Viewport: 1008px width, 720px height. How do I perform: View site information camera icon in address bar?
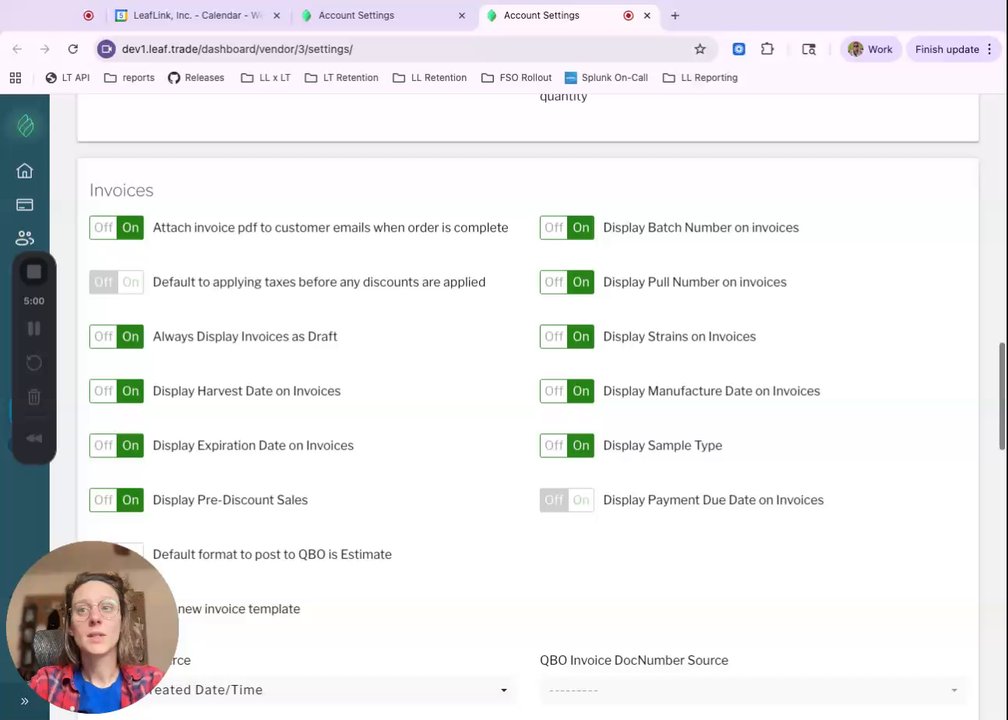tap(107, 49)
